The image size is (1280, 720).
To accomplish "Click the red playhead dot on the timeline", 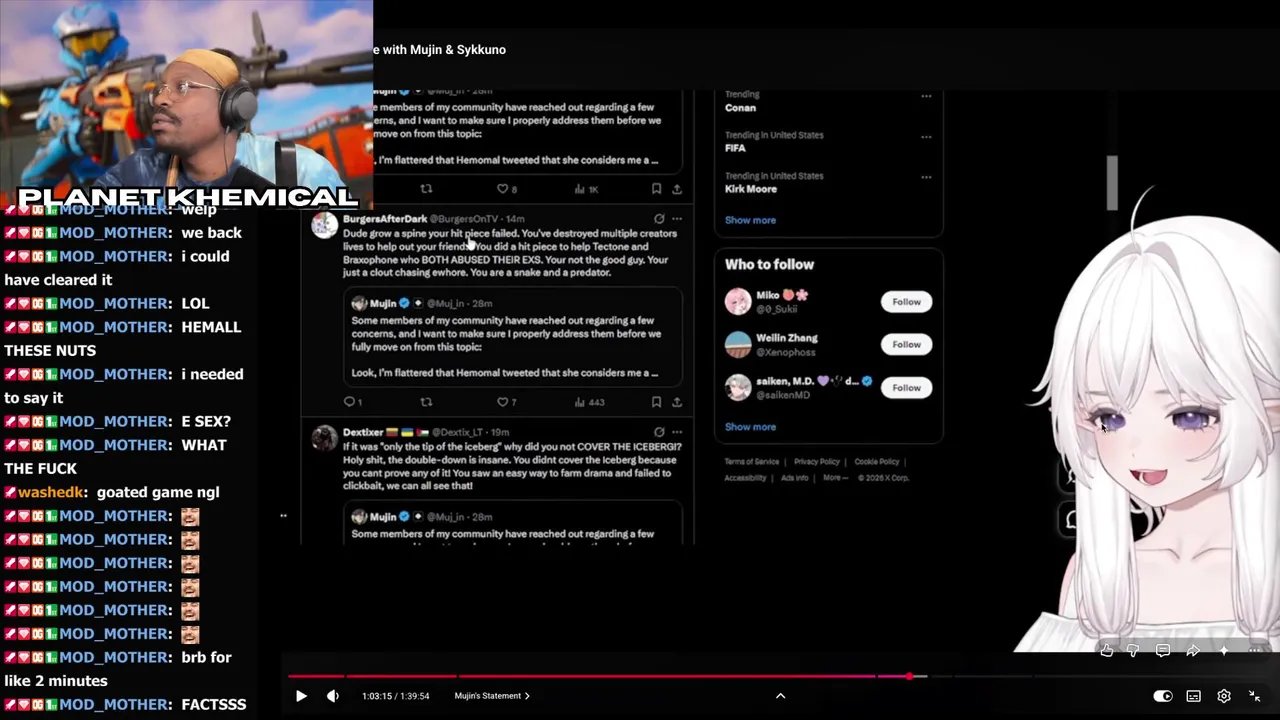I will 909,677.
